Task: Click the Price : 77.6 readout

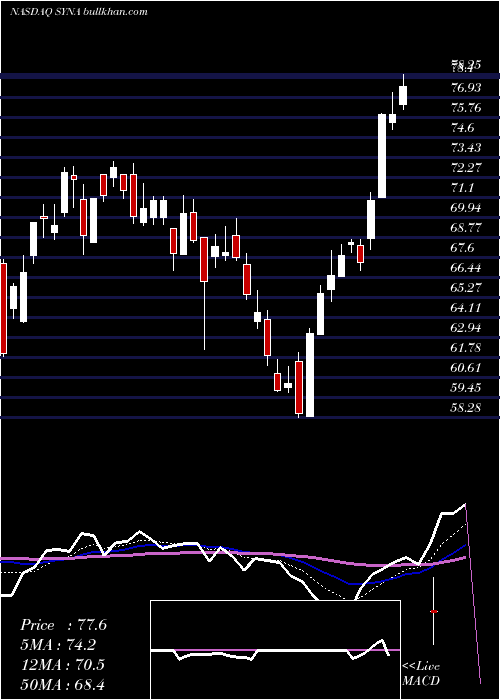Action: tap(63, 625)
